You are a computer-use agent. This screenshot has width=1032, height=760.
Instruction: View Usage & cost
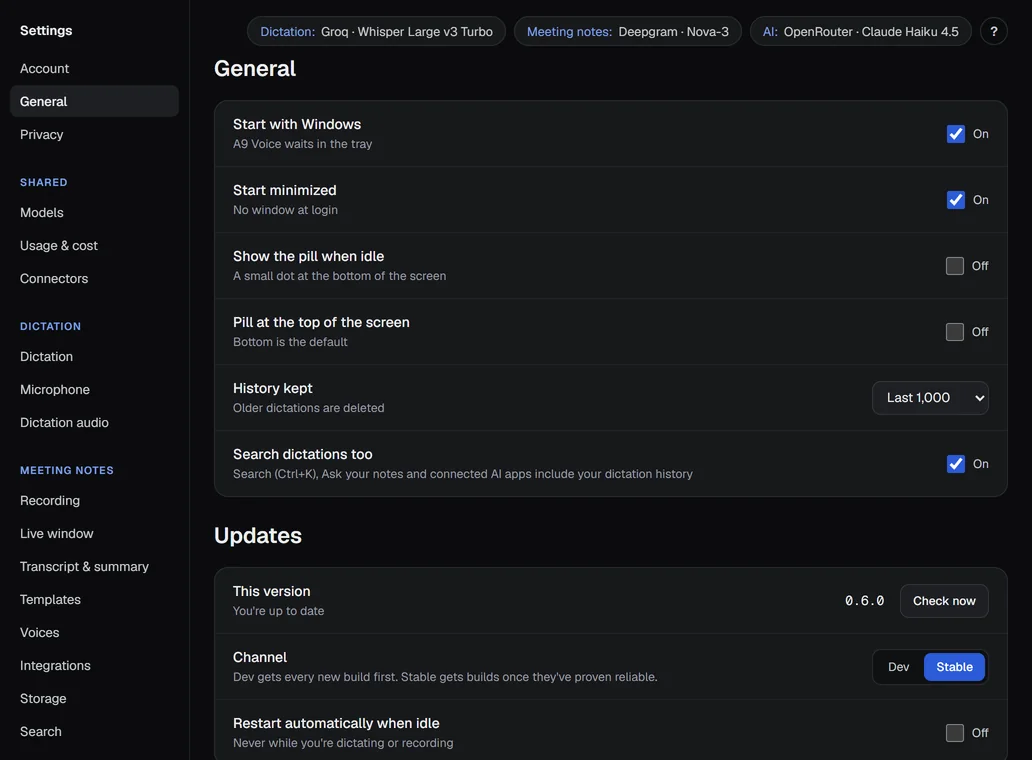tap(94, 245)
